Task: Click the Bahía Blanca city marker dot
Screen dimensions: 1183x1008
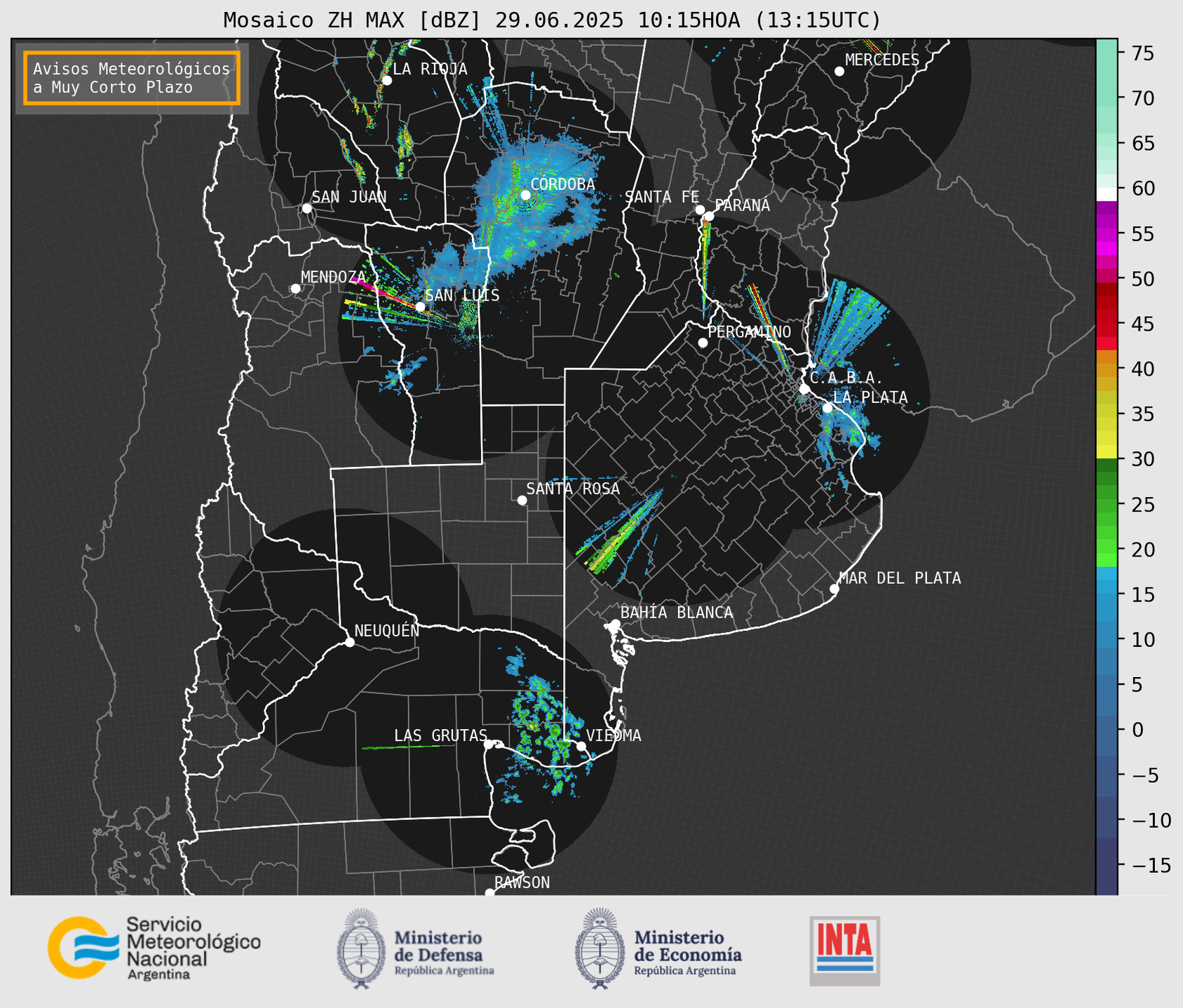Action: coord(615,624)
